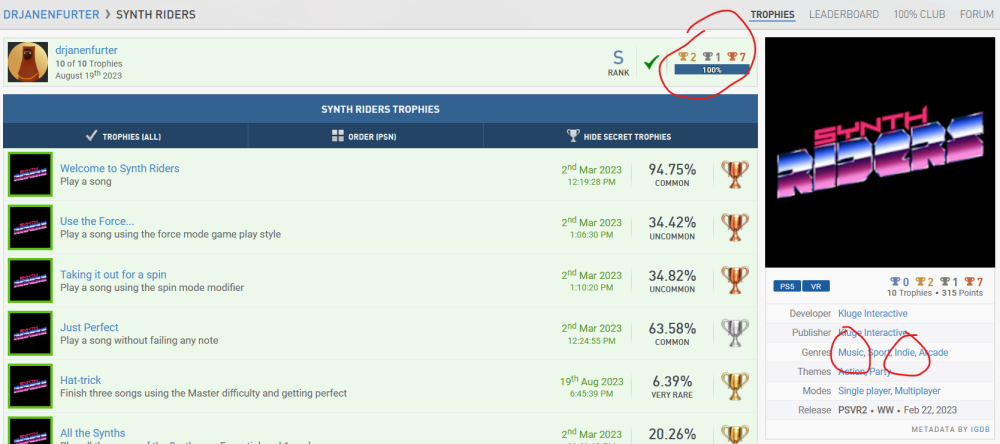
Task: Click the drjanenfurter user avatar
Action: pos(29,62)
